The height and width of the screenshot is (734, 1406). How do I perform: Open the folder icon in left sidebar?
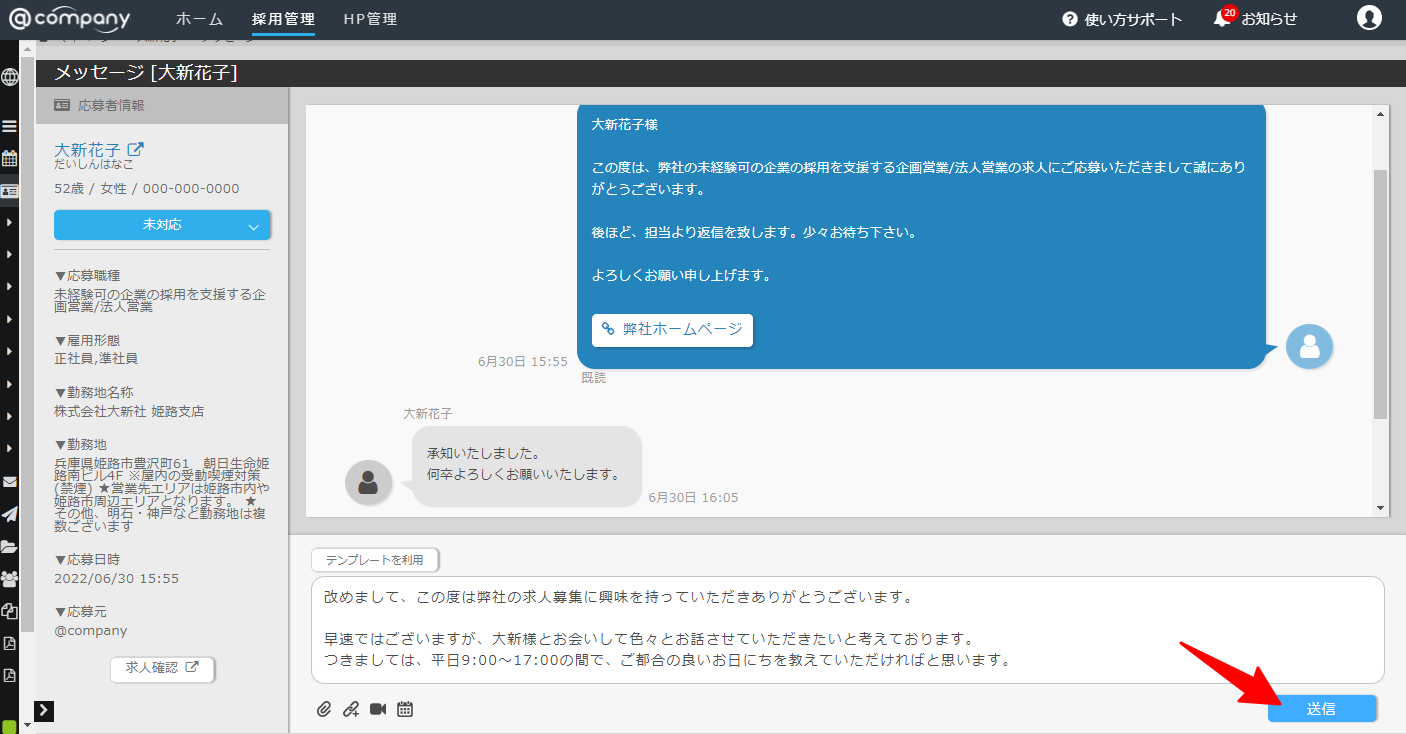[10, 546]
